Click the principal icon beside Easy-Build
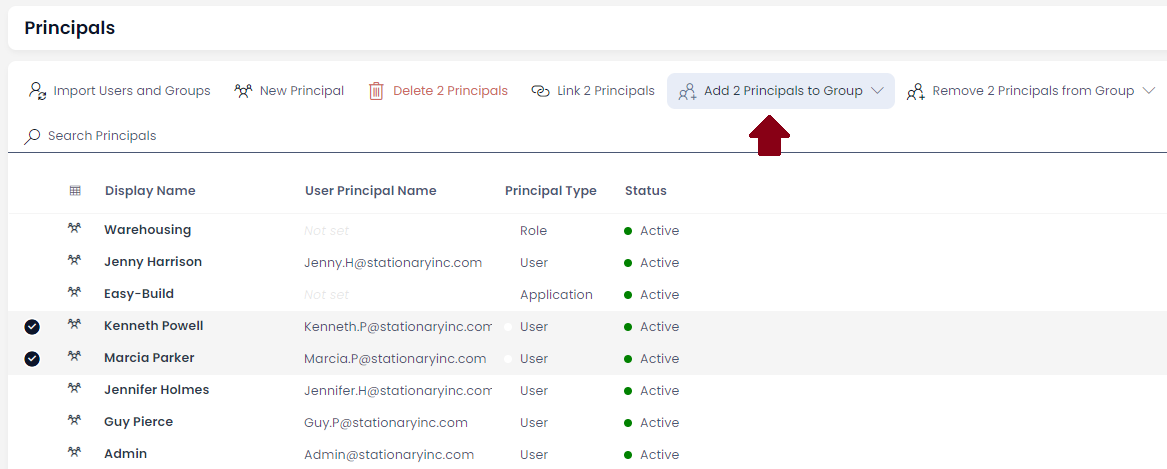1167x469 pixels. coord(74,292)
